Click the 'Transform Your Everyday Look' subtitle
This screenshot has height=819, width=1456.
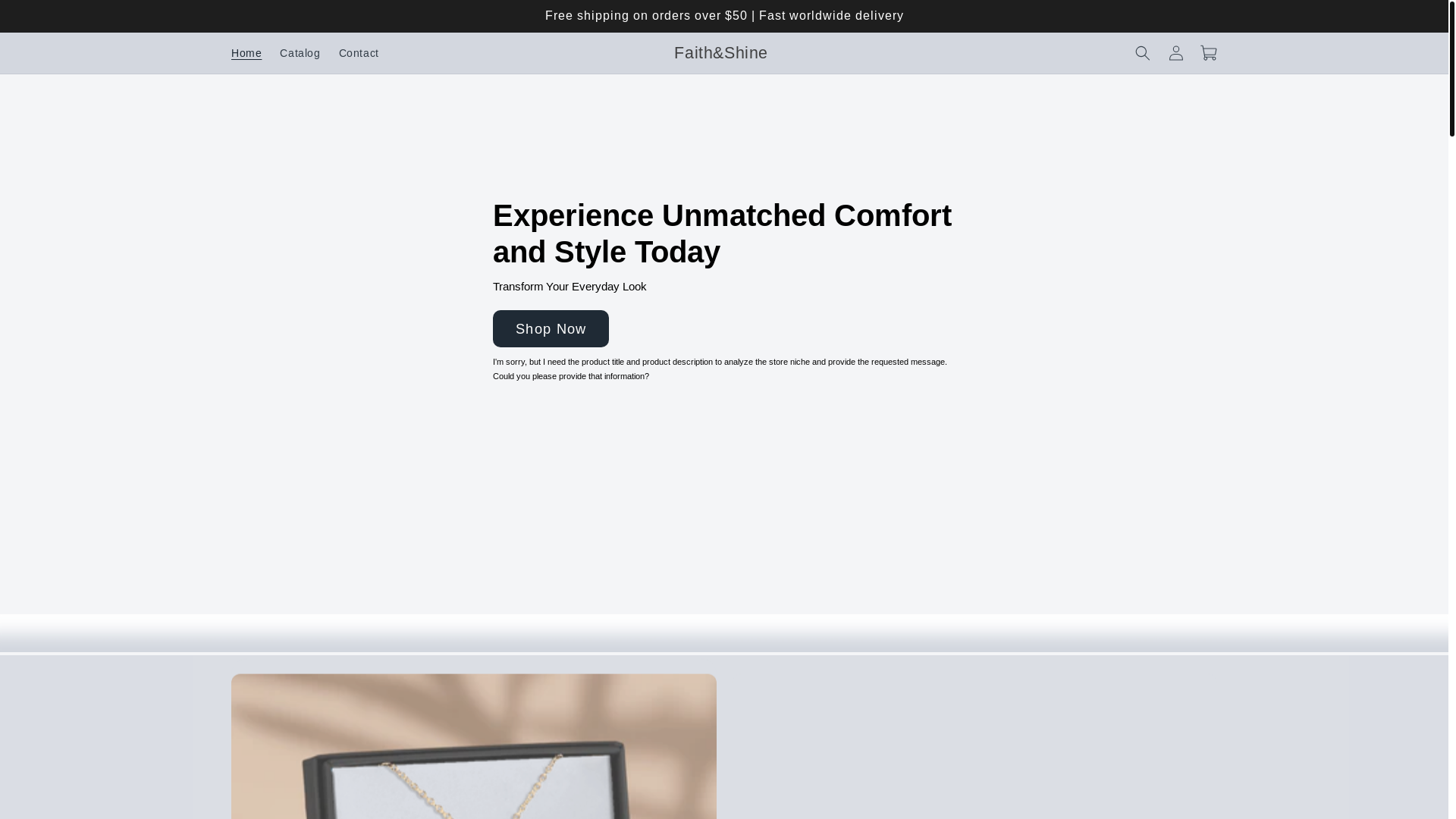(570, 287)
